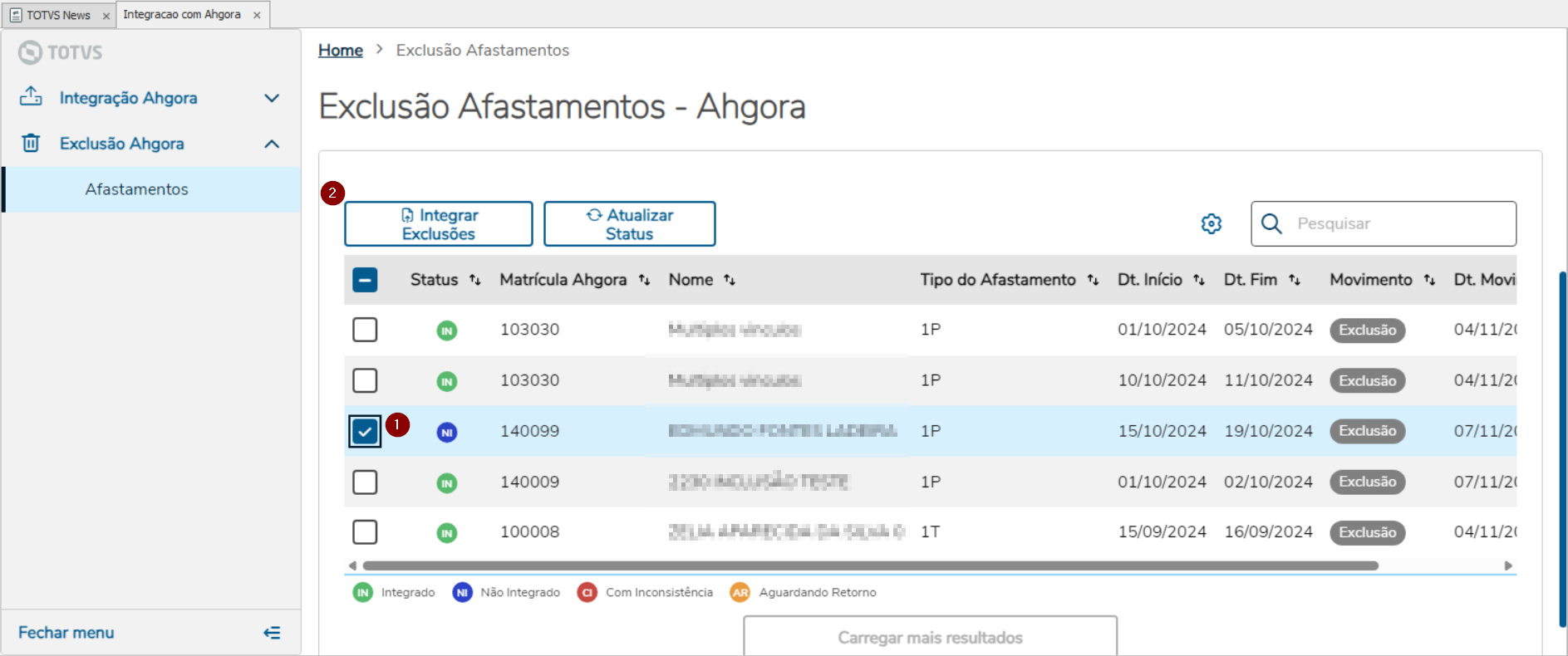The width and height of the screenshot is (1568, 656).
Task: Collapse the Exclusão Ahgora chevron
Action: (272, 144)
